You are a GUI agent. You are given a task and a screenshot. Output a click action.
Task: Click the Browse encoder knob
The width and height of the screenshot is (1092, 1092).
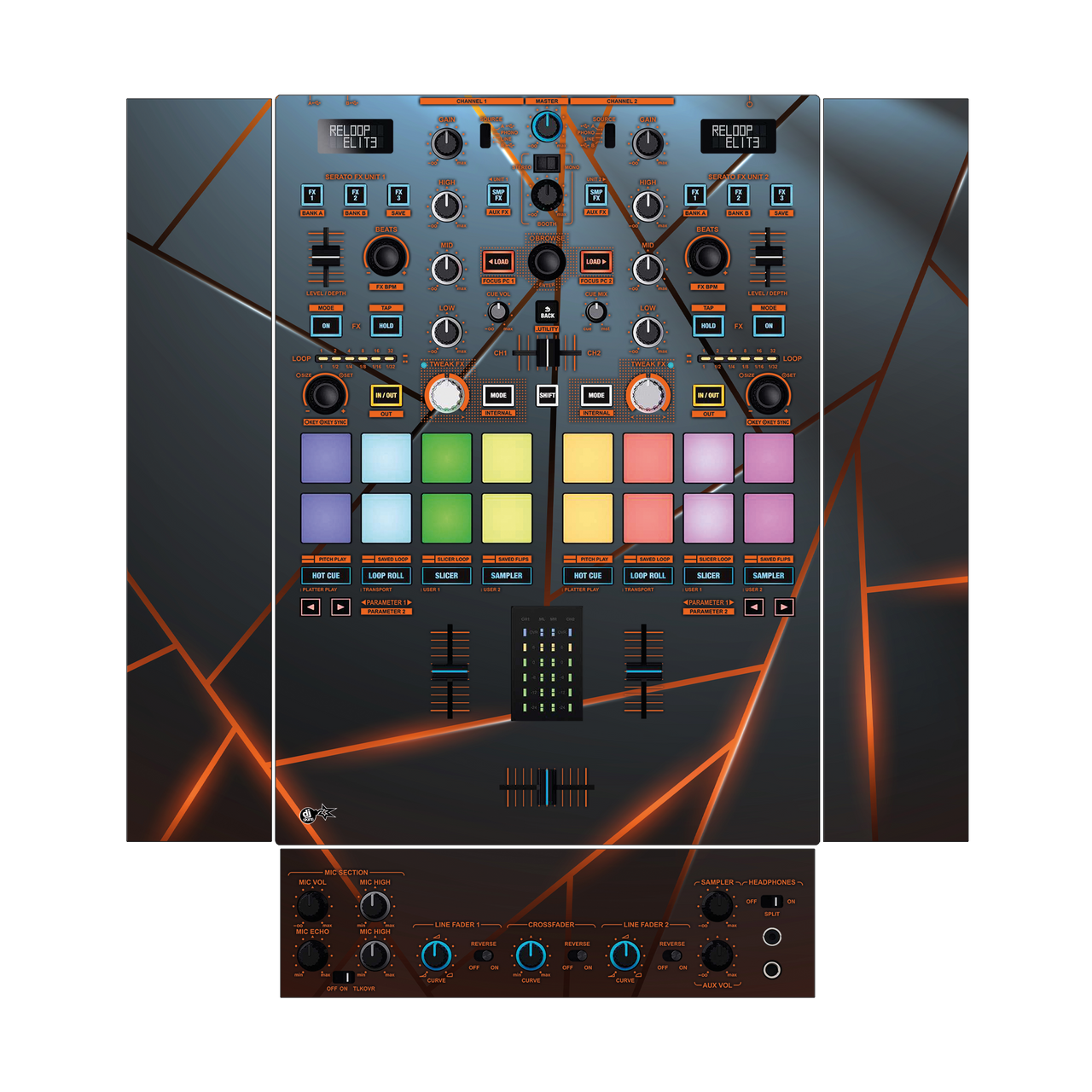(x=547, y=261)
